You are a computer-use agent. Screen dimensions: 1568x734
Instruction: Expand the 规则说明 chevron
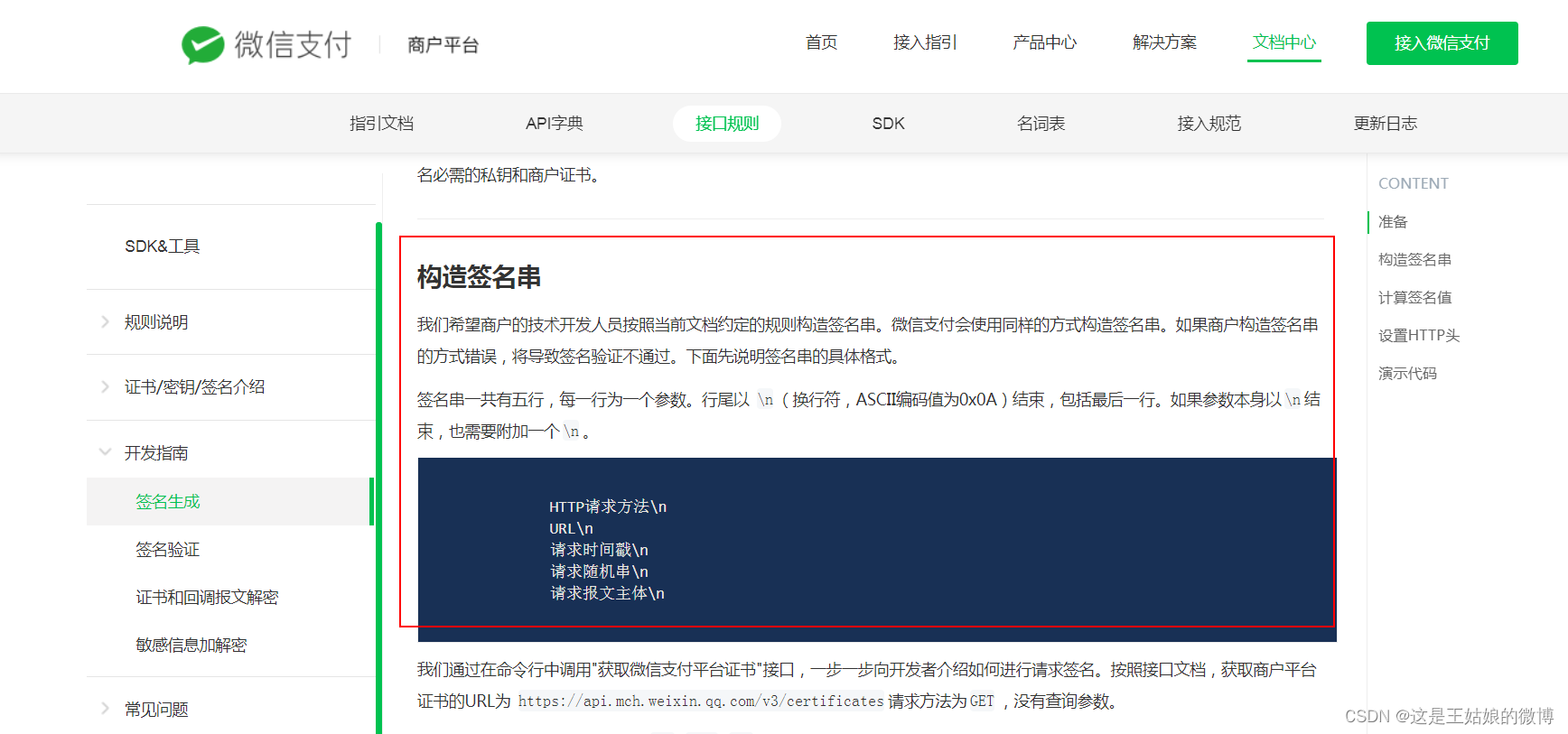click(x=105, y=322)
